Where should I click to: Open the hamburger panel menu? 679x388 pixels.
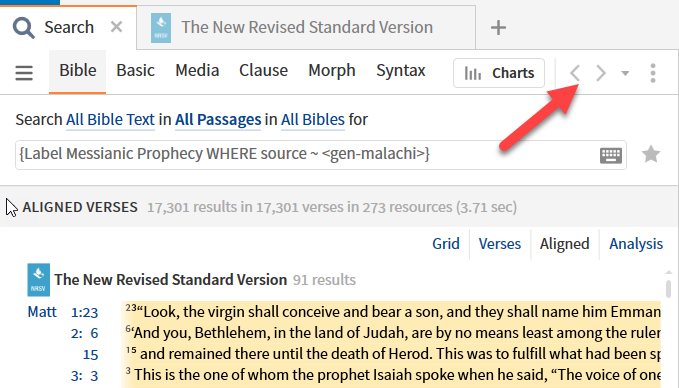(x=24, y=72)
